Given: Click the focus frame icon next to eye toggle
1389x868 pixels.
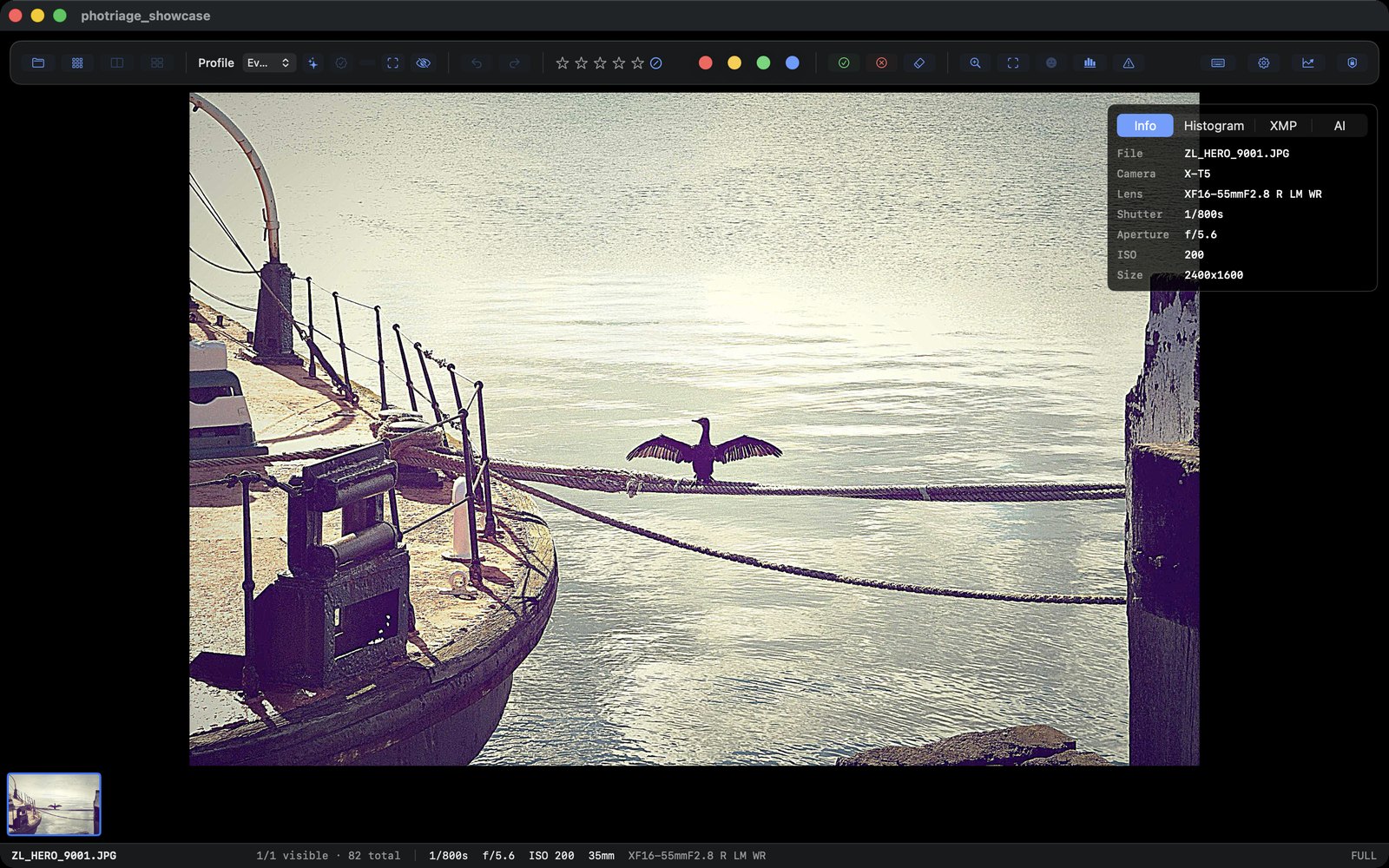Looking at the screenshot, I should click(x=393, y=62).
